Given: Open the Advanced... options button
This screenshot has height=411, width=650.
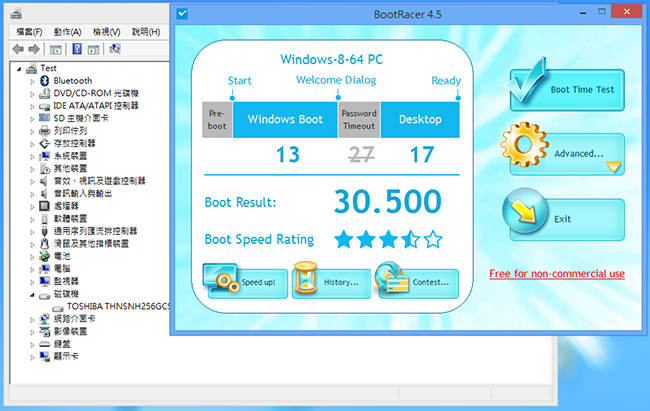Looking at the screenshot, I should point(567,154).
